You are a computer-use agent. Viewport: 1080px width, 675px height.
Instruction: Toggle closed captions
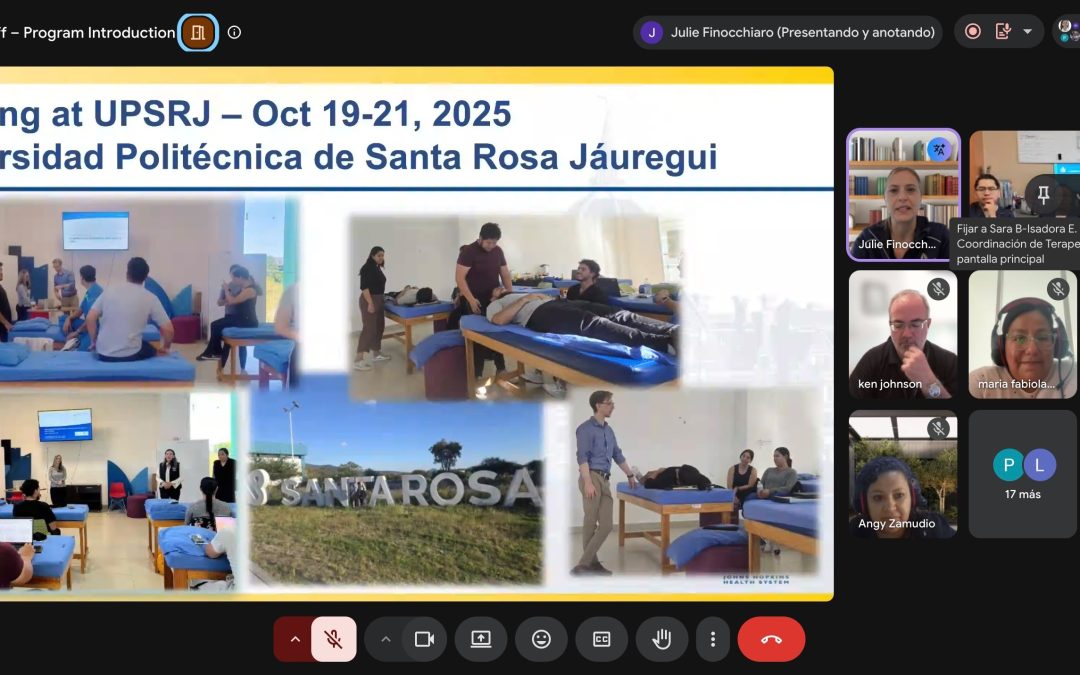pos(601,639)
